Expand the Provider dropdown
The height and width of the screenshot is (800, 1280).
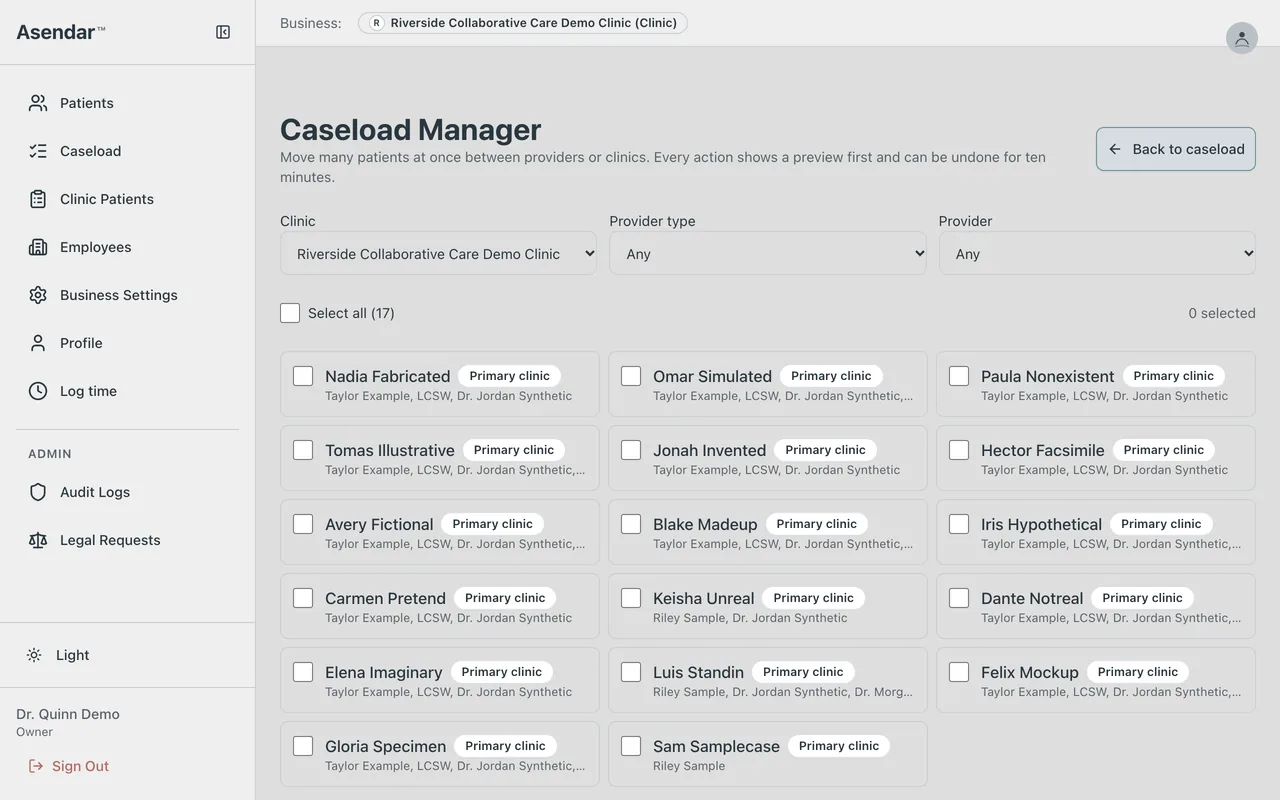(1097, 254)
